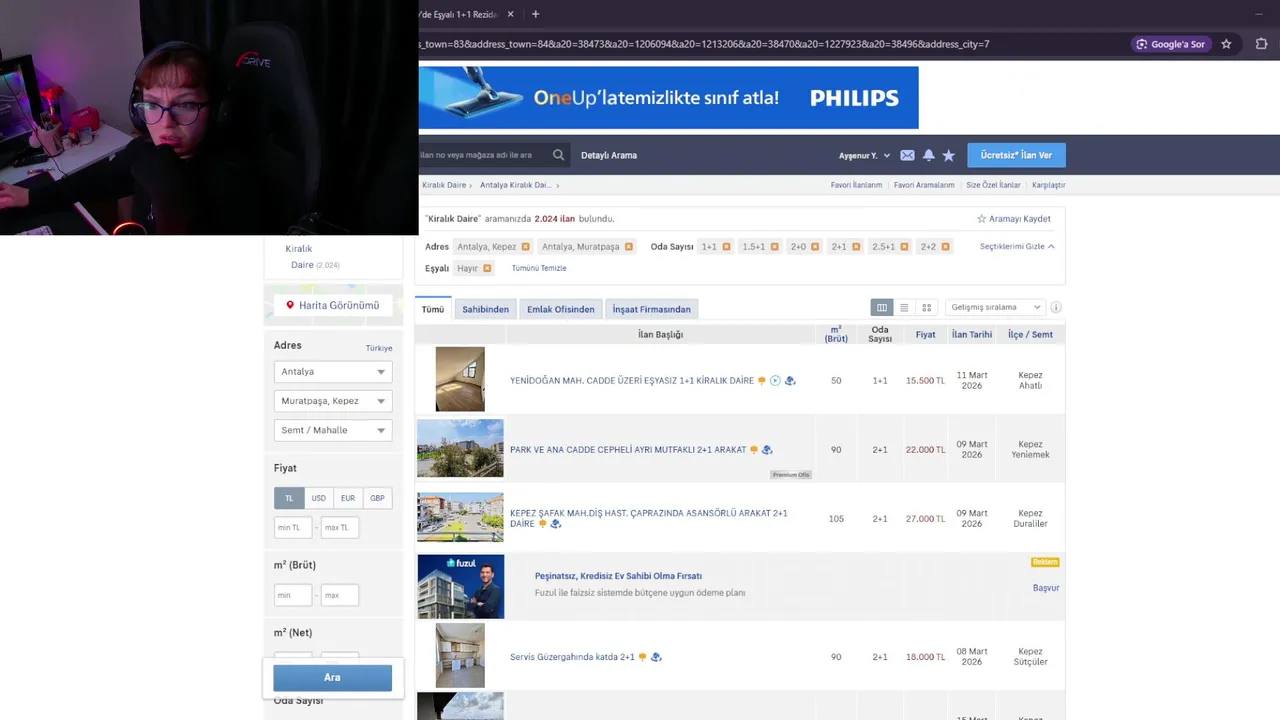Remove the 2+1 room filter tag
This screenshot has height=720, width=1280.
[x=856, y=247]
